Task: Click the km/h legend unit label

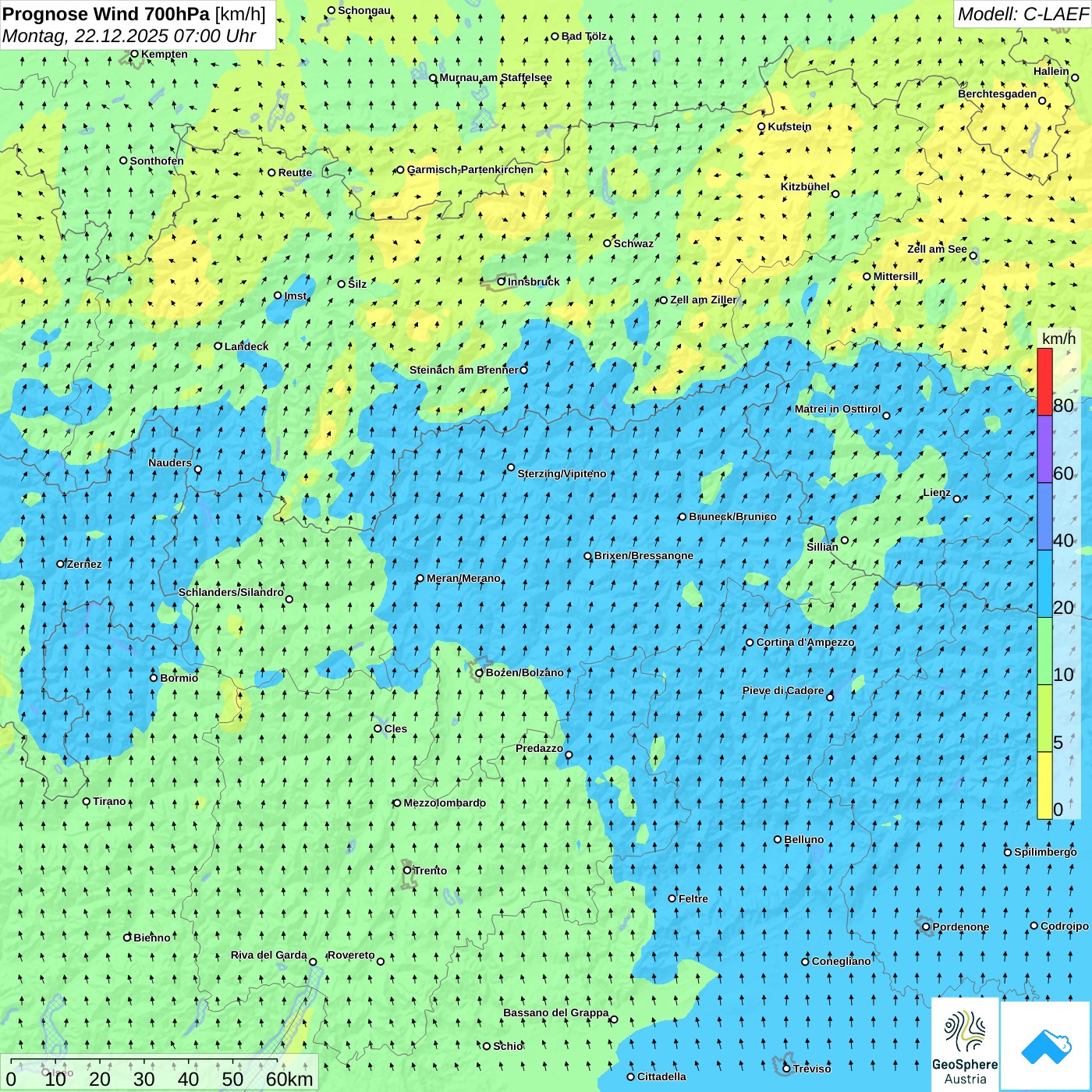Action: coord(1058,338)
